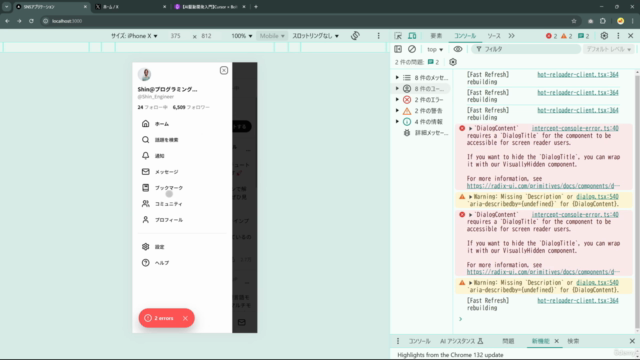
Task: Close the 新機能 drawer tab
Action: pyautogui.click(x=556, y=341)
